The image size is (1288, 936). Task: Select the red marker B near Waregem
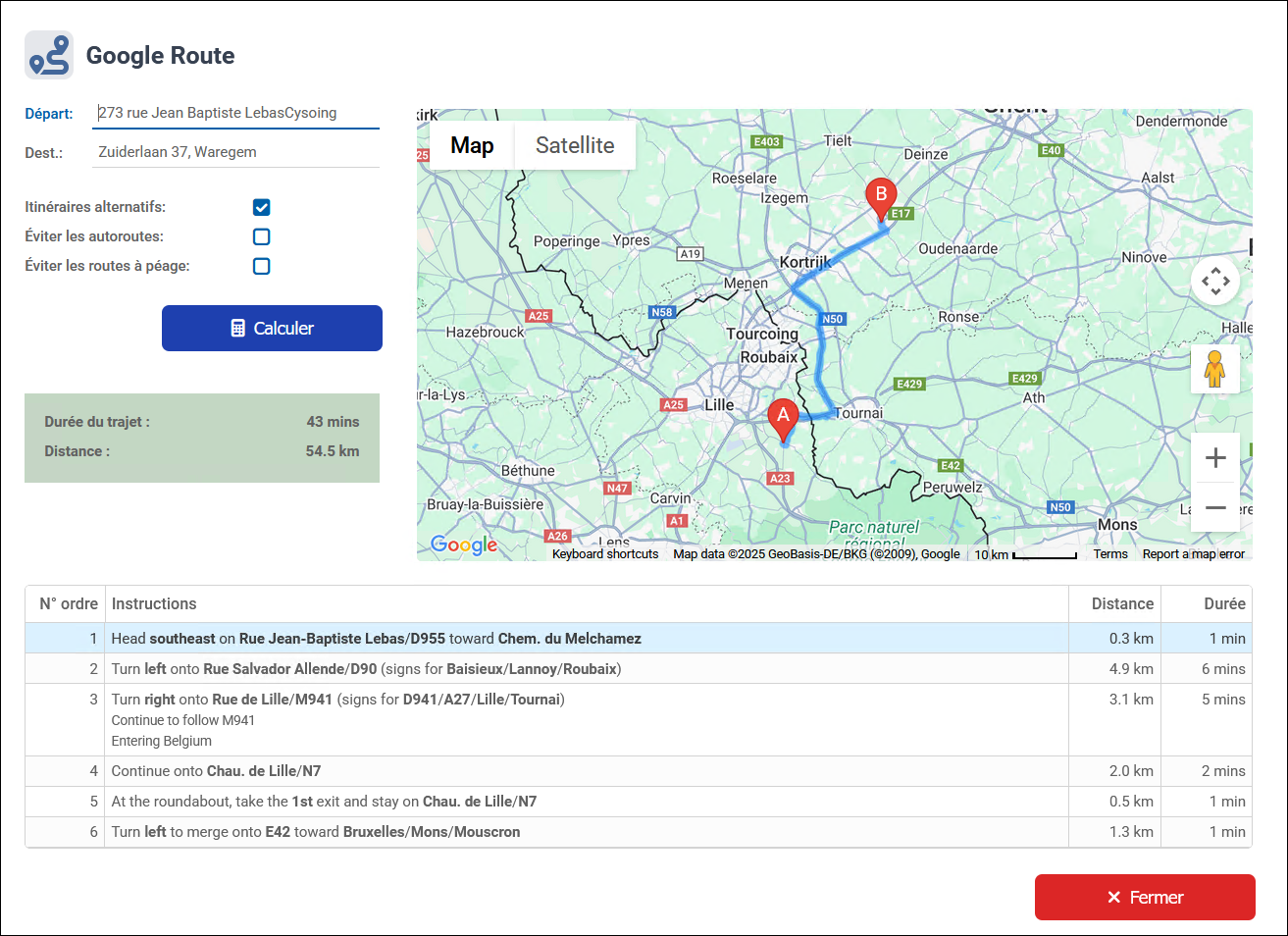tap(882, 196)
